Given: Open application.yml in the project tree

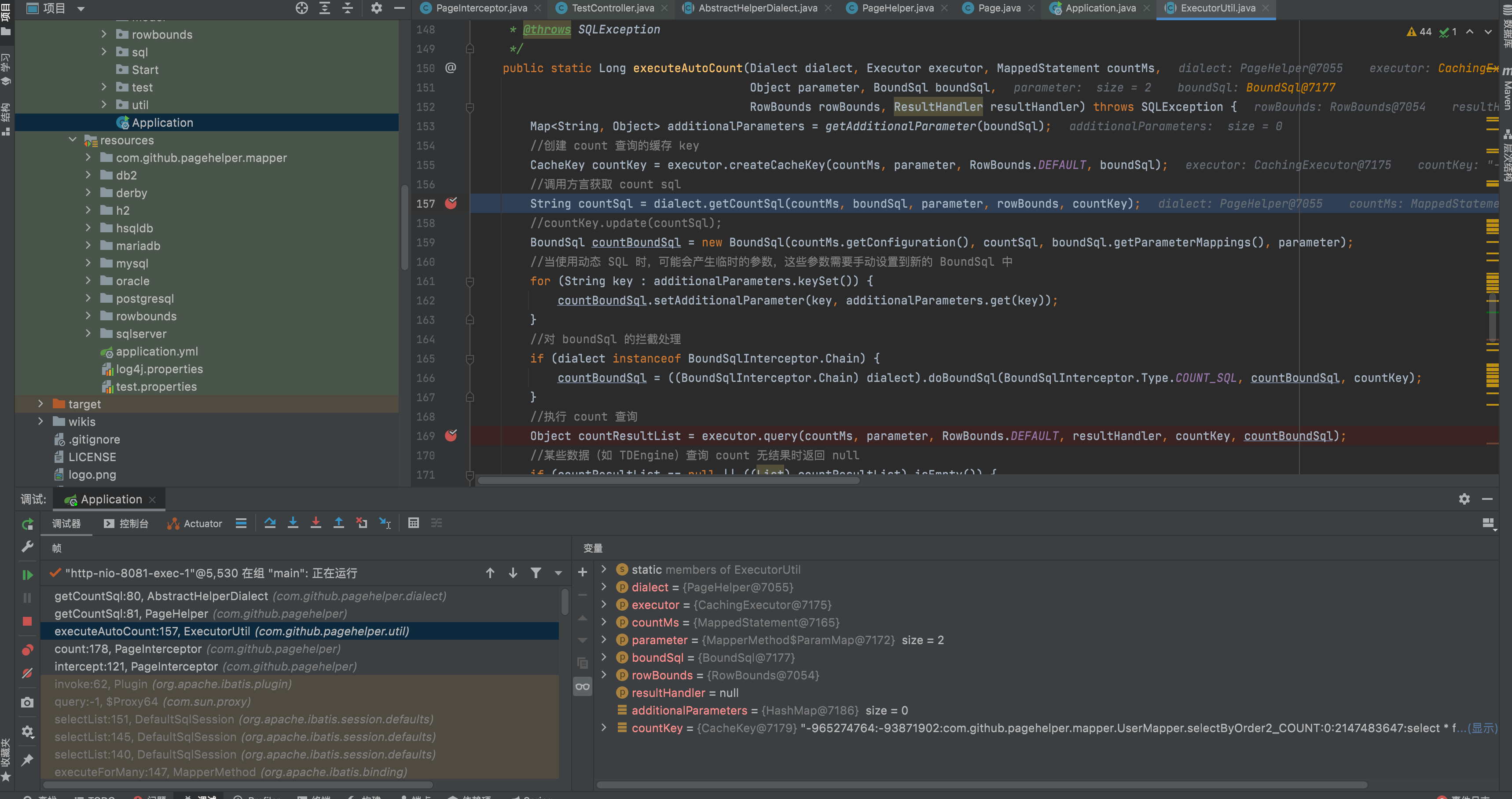Looking at the screenshot, I should pyautogui.click(x=156, y=351).
